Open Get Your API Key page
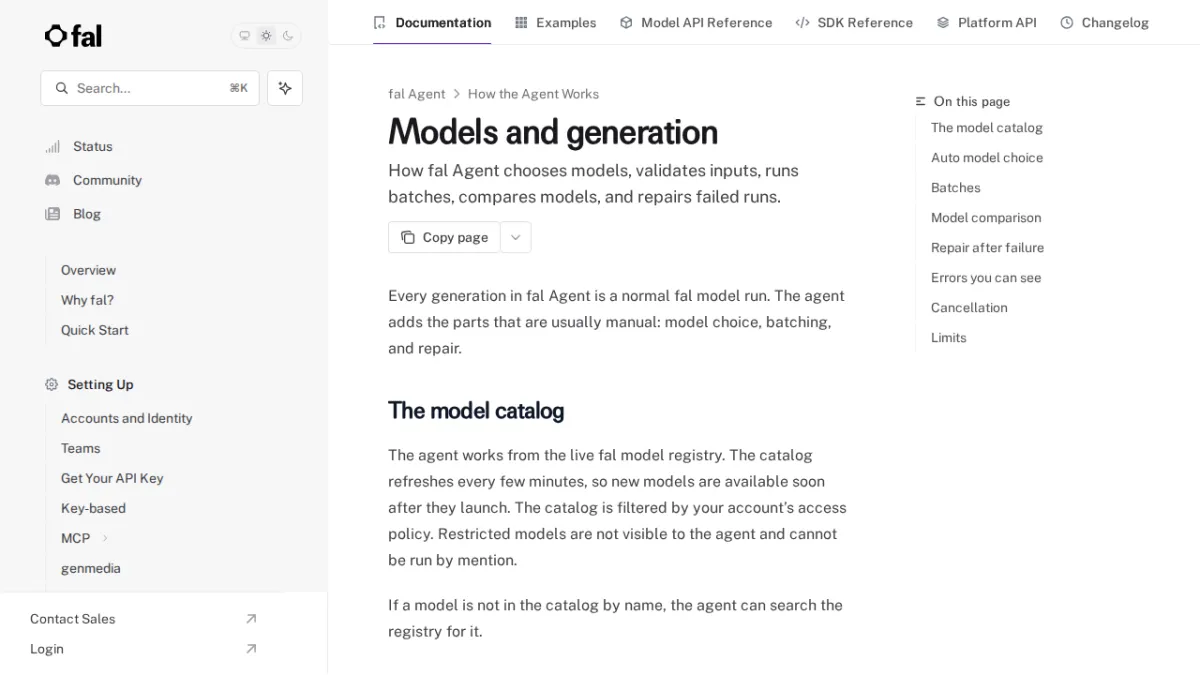 112,478
